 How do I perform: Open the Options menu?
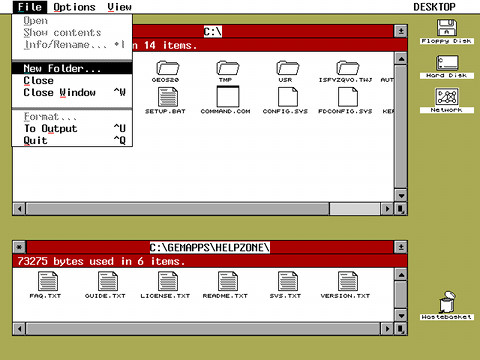point(74,7)
